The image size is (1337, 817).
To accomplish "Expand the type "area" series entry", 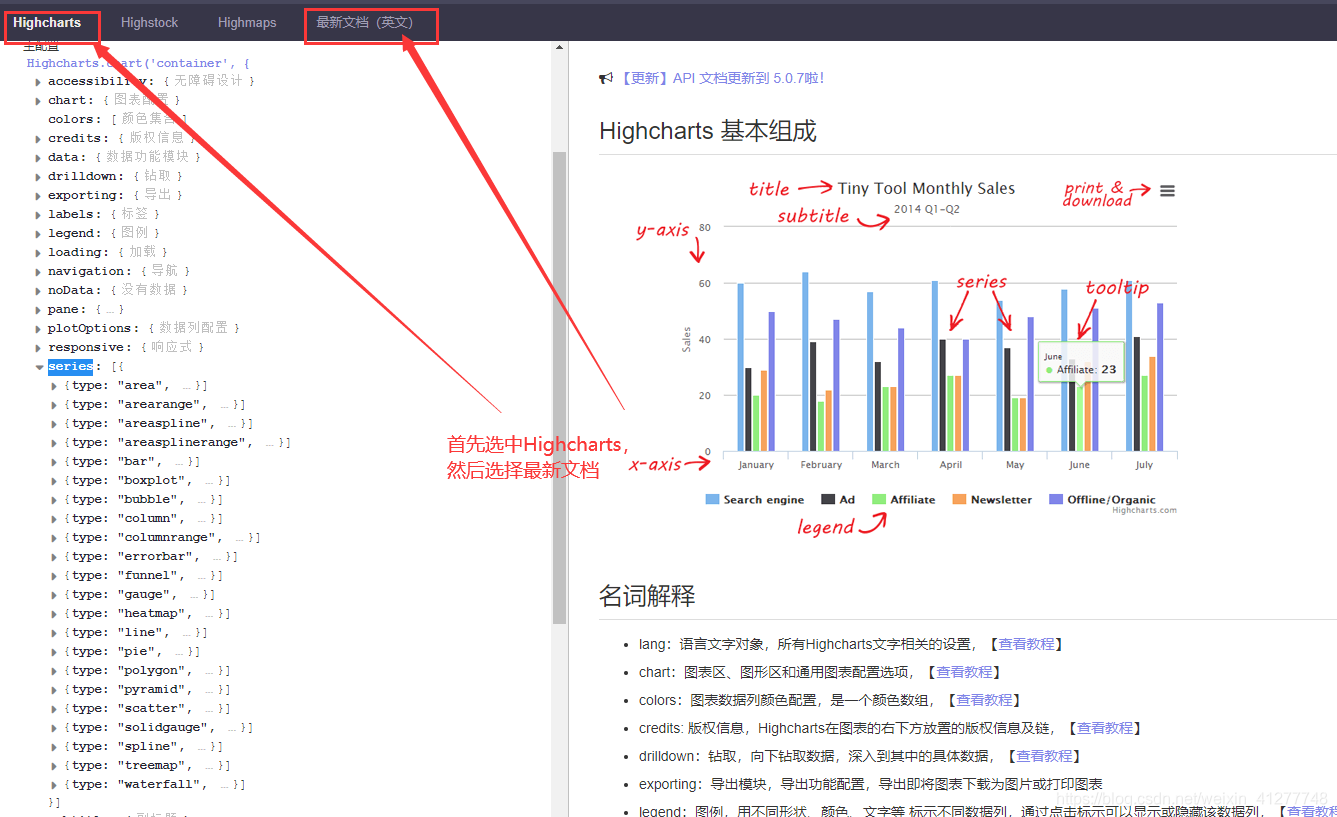I will click(54, 386).
